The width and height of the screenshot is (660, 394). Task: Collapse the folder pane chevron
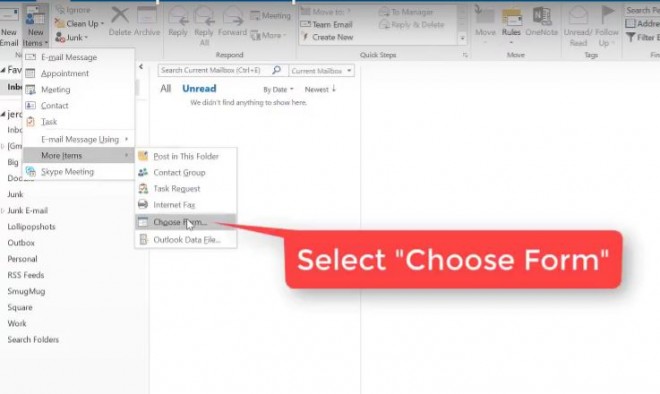click(x=141, y=67)
